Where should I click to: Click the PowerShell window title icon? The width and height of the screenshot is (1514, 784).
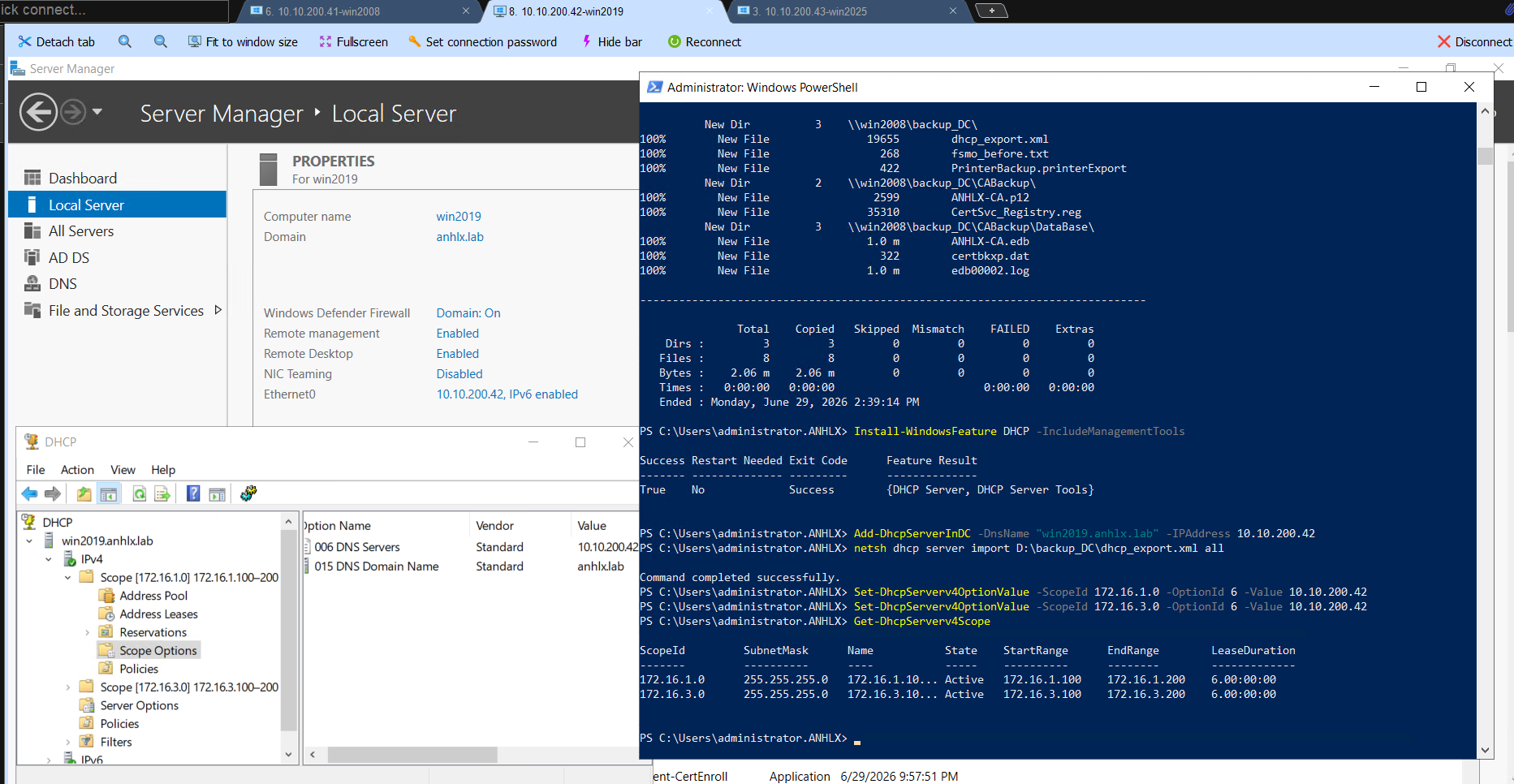pyautogui.click(x=654, y=87)
